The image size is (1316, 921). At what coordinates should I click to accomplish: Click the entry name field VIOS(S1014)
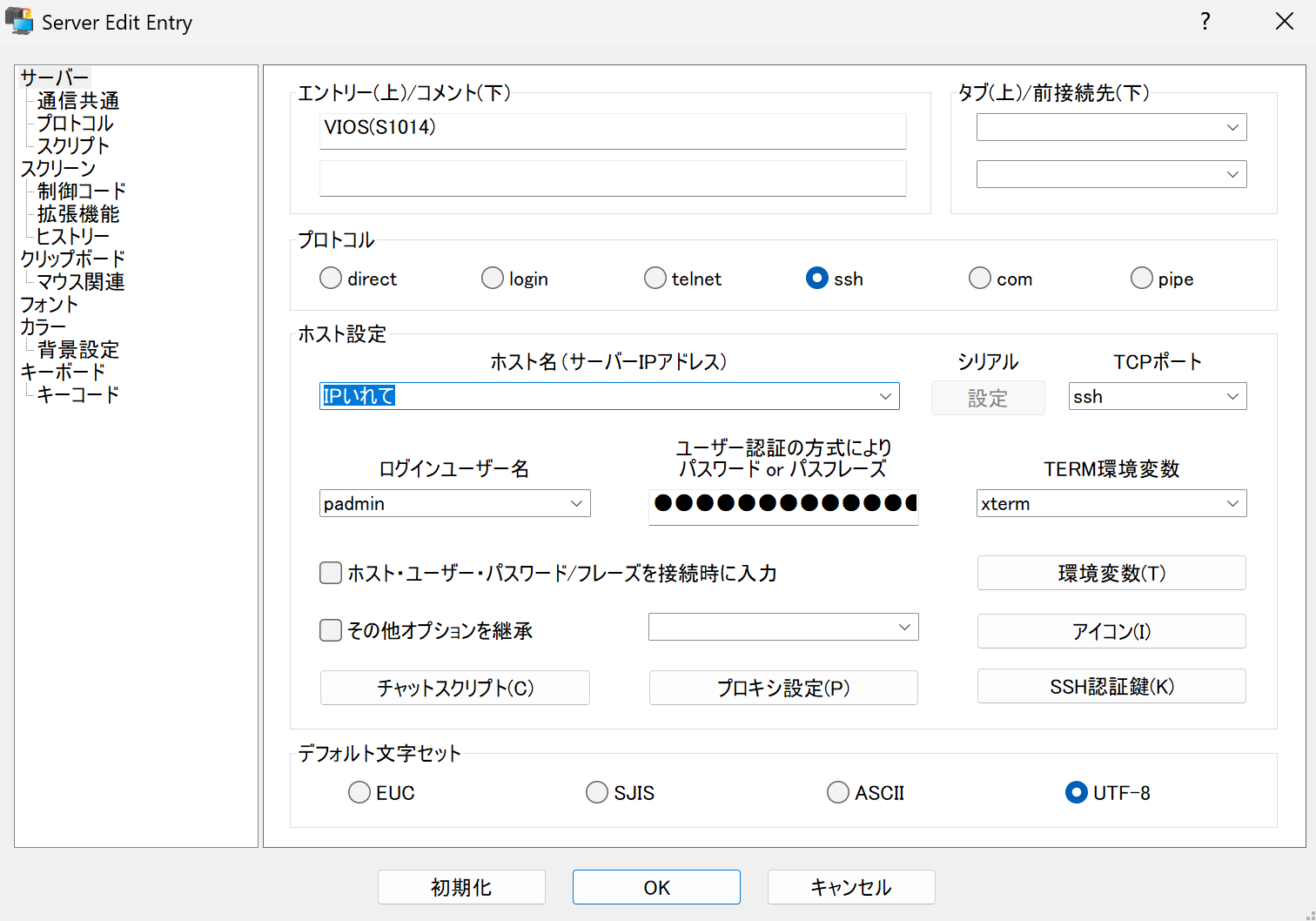click(613, 131)
